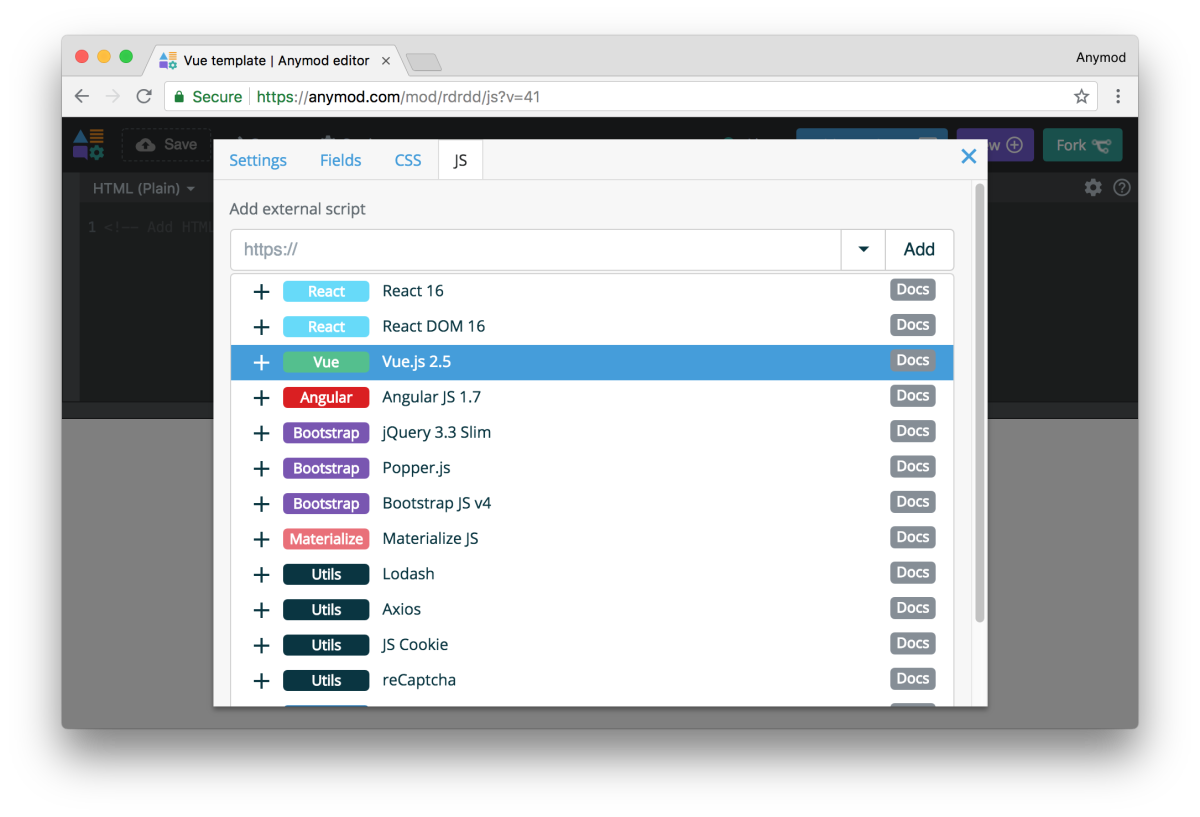Click the help question mark icon
This screenshot has width=1200, height=817.
(x=1122, y=187)
